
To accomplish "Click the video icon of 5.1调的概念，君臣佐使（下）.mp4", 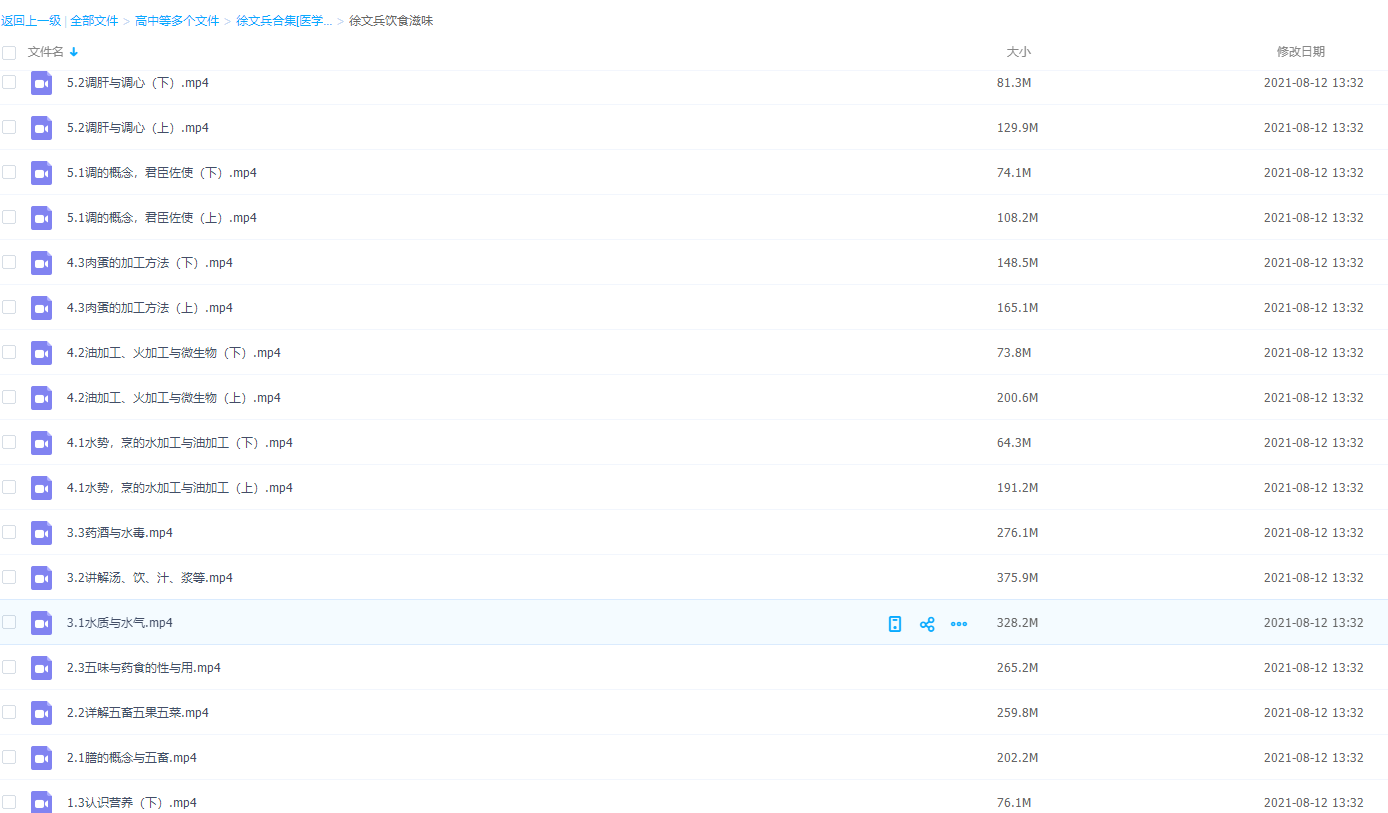I will [41, 173].
